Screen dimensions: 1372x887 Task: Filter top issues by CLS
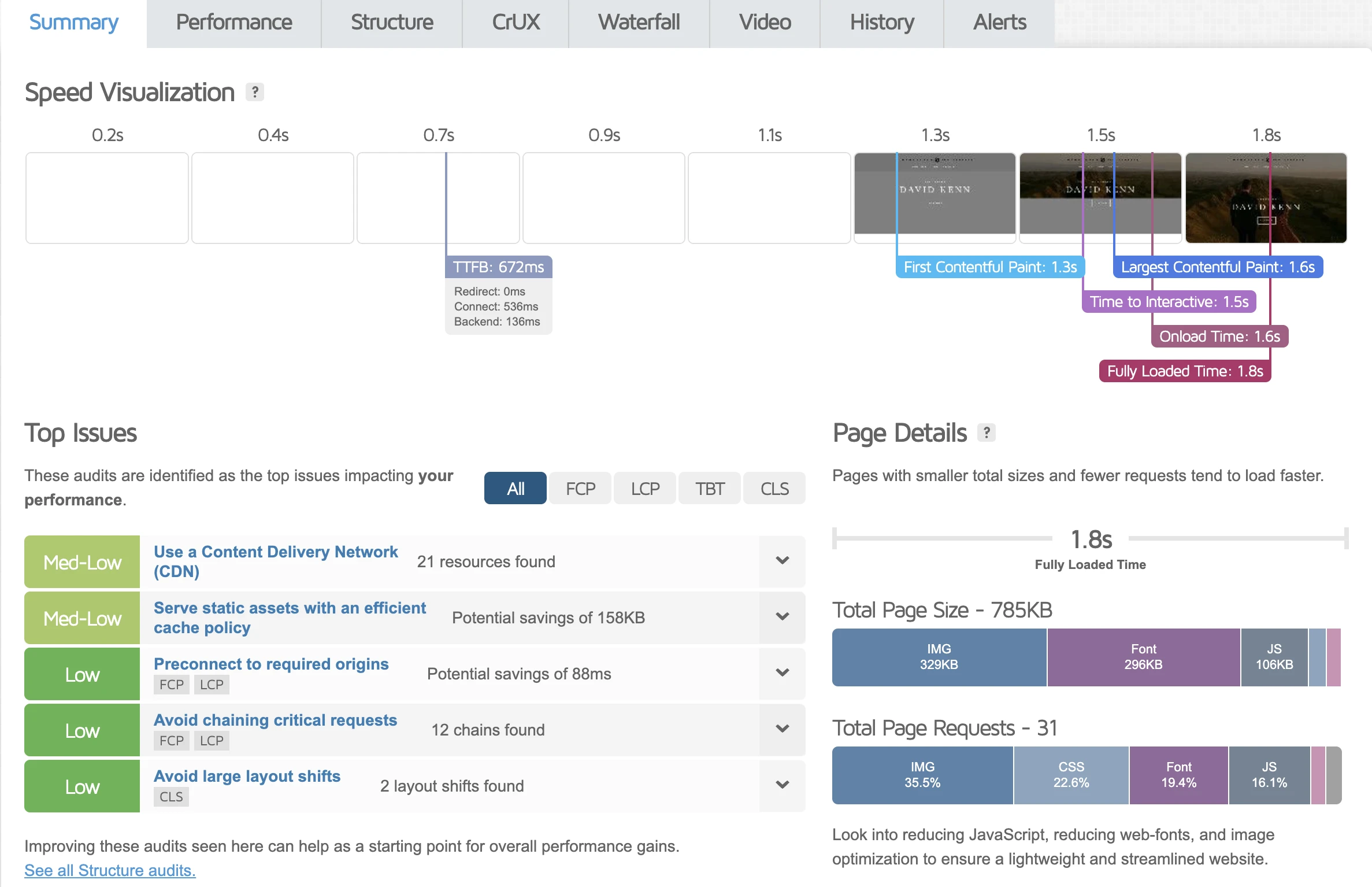(x=774, y=488)
